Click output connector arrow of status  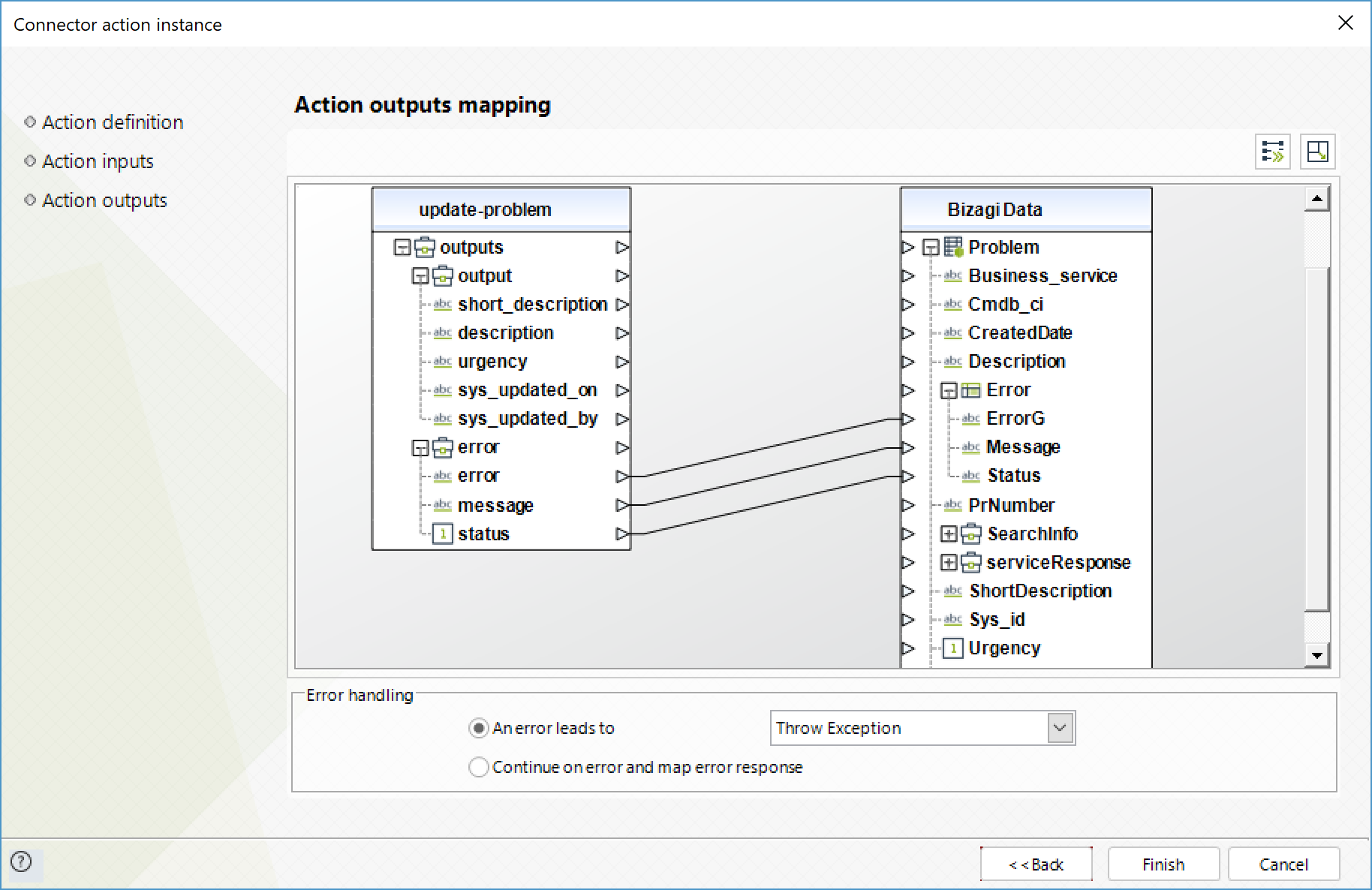(x=622, y=534)
